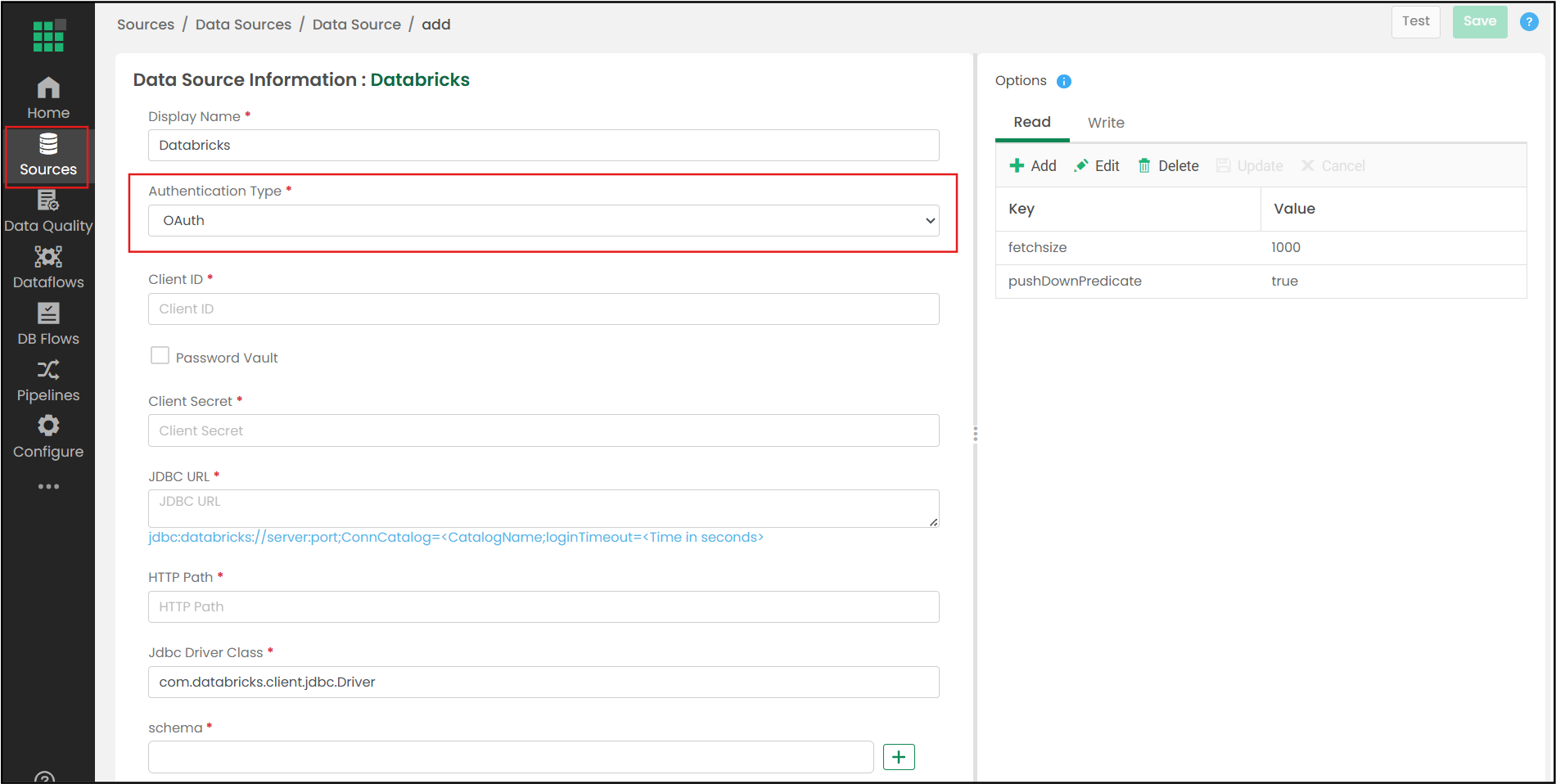Image resolution: width=1556 pixels, height=784 pixels.
Task: Add a new option key
Action: tap(1033, 165)
